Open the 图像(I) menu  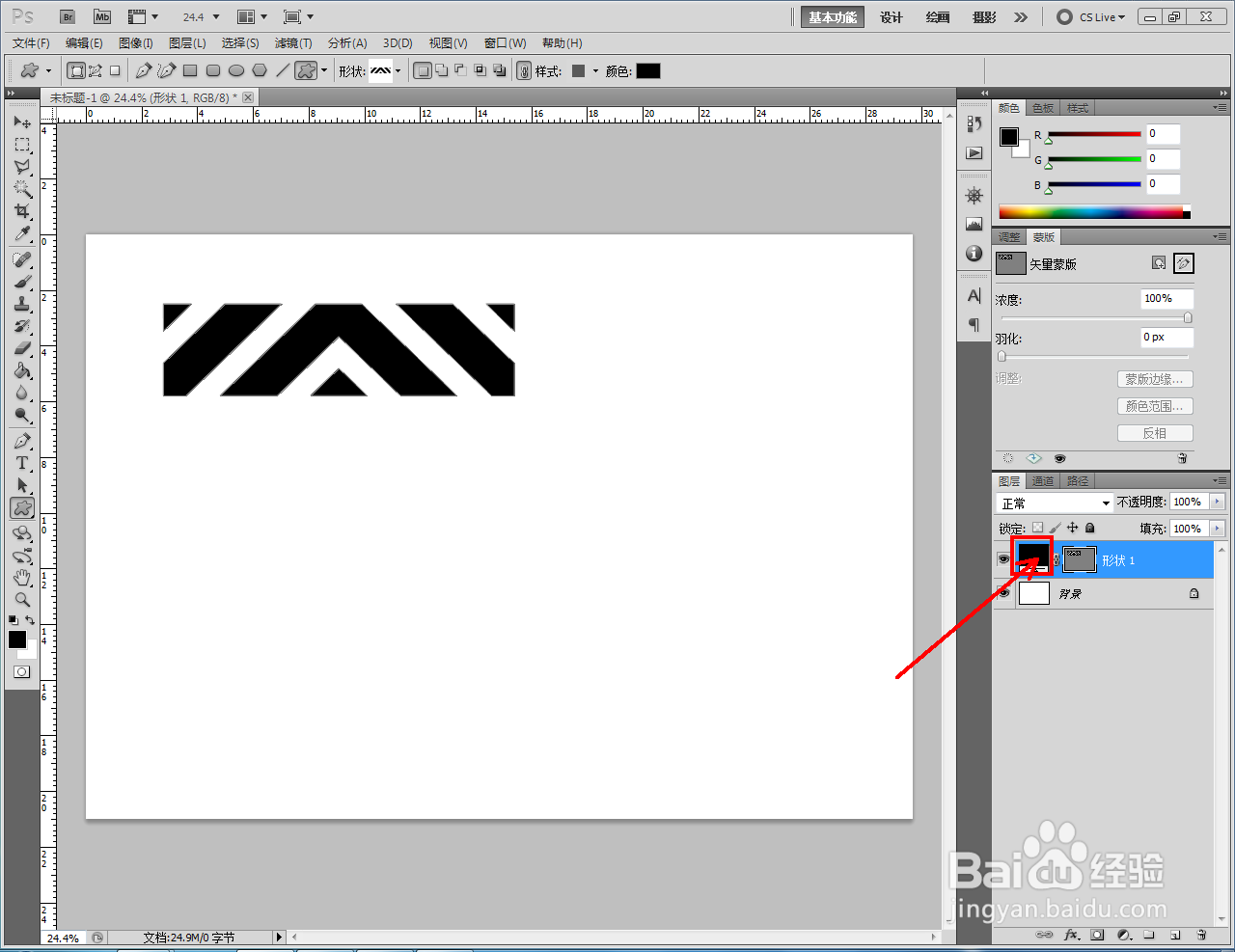(x=136, y=42)
